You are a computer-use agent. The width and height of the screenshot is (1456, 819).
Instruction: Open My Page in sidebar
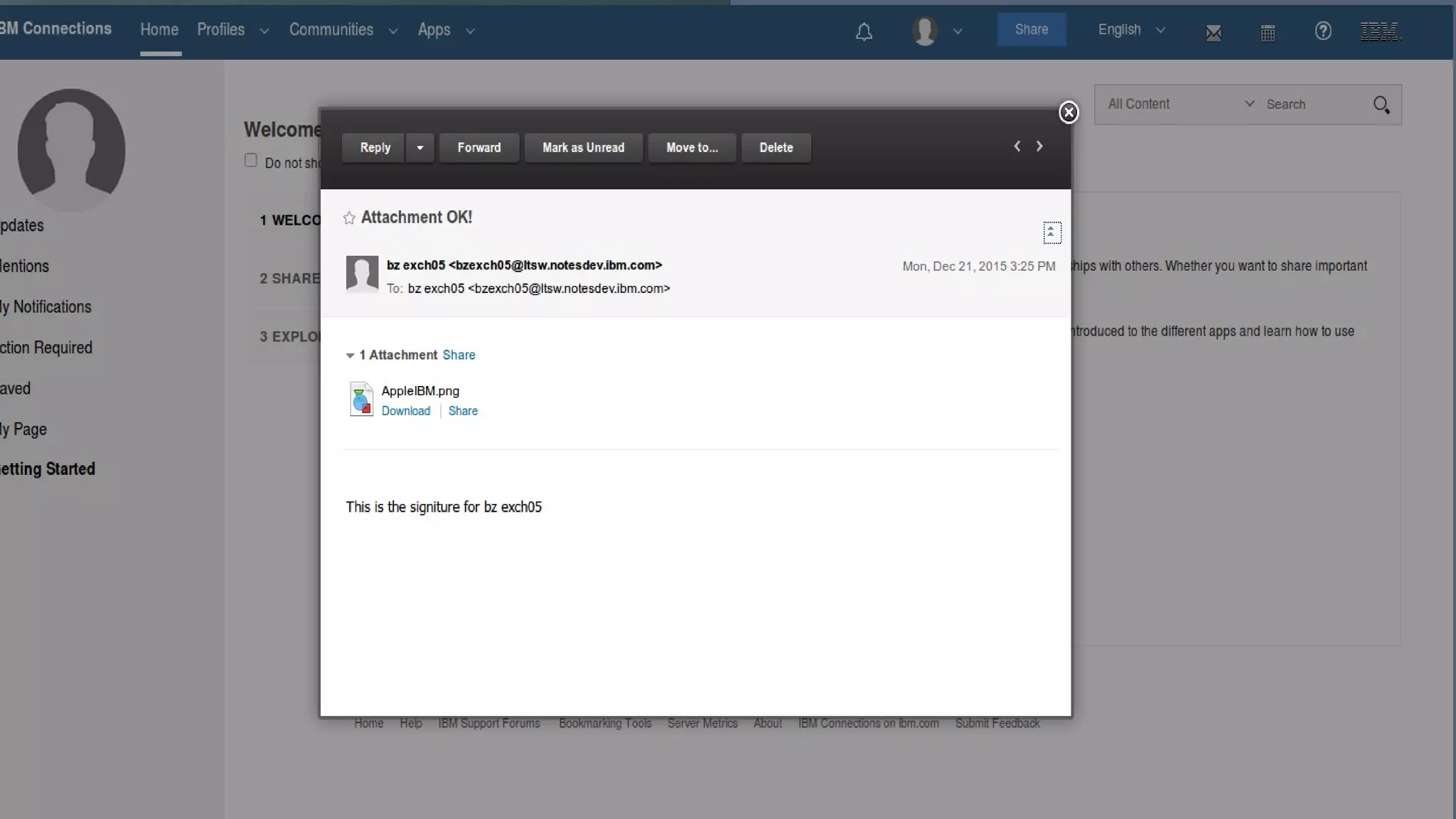[23, 429]
